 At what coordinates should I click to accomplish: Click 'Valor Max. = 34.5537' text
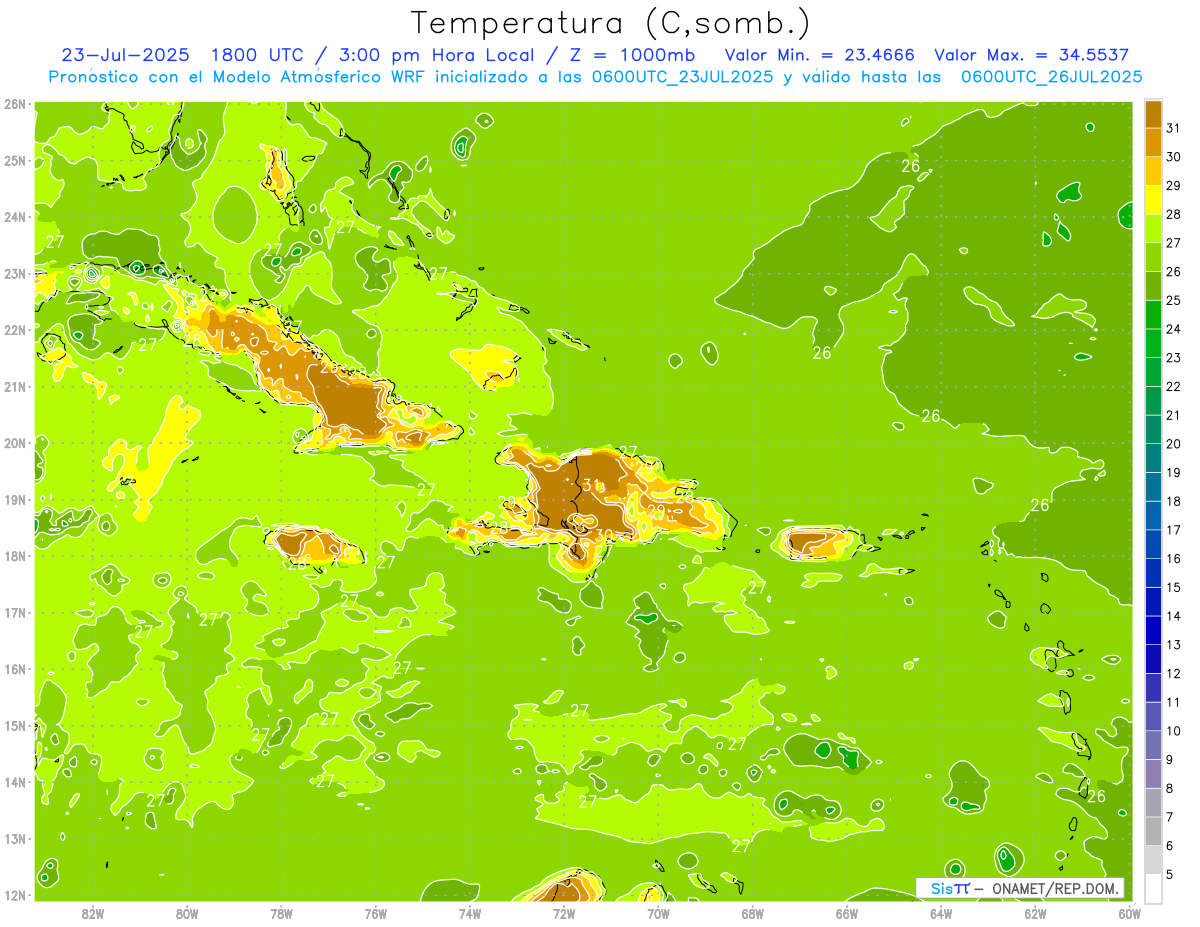coord(1032,55)
